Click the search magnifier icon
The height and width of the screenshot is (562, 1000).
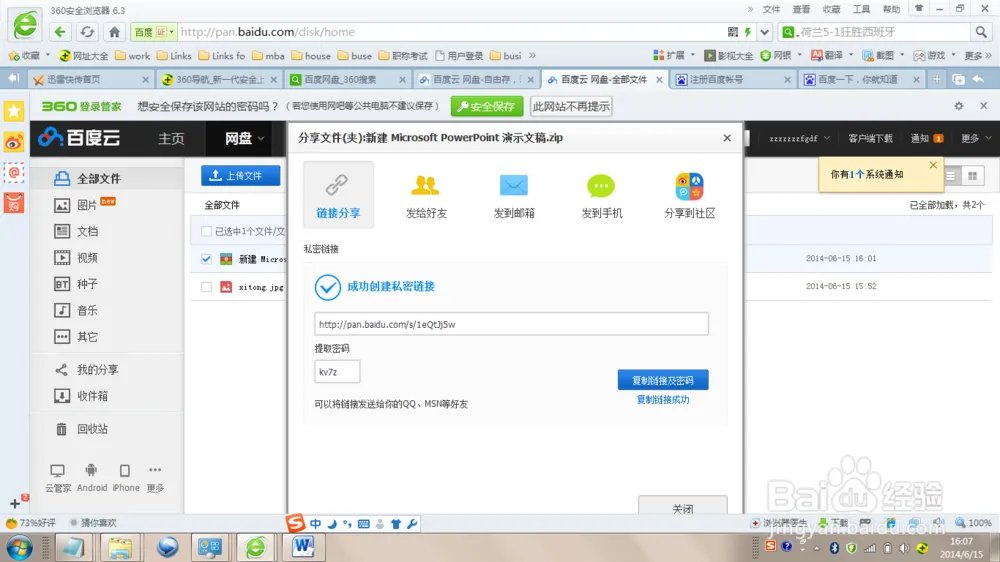click(x=981, y=32)
